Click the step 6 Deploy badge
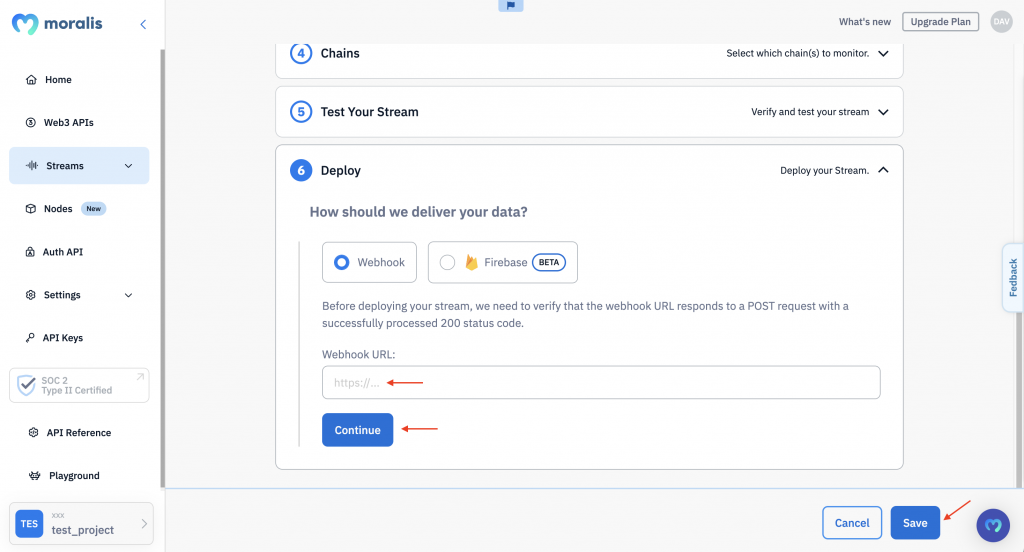Viewport: 1024px width, 552px height. 301,170
